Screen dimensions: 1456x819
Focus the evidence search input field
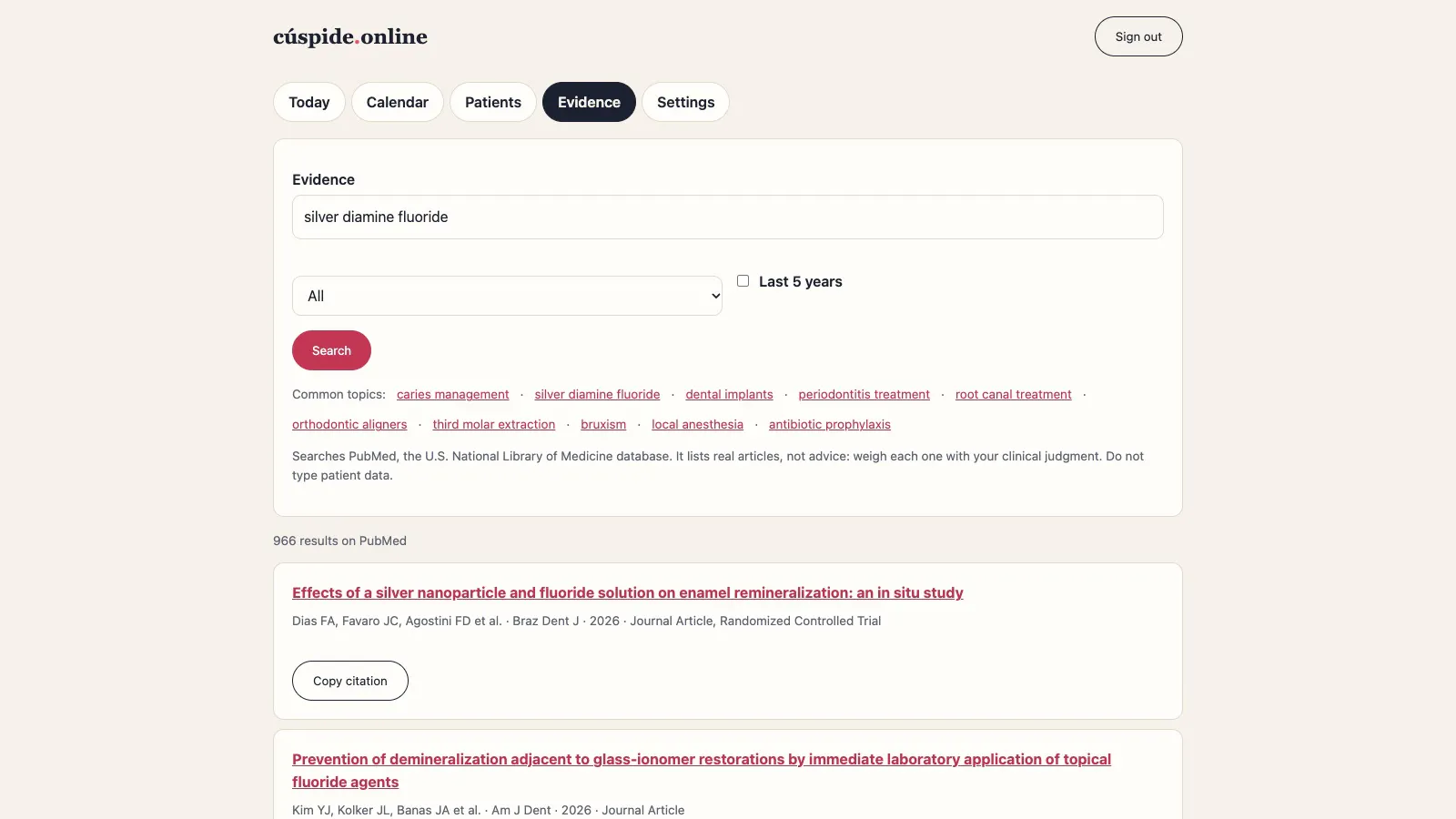tap(728, 217)
